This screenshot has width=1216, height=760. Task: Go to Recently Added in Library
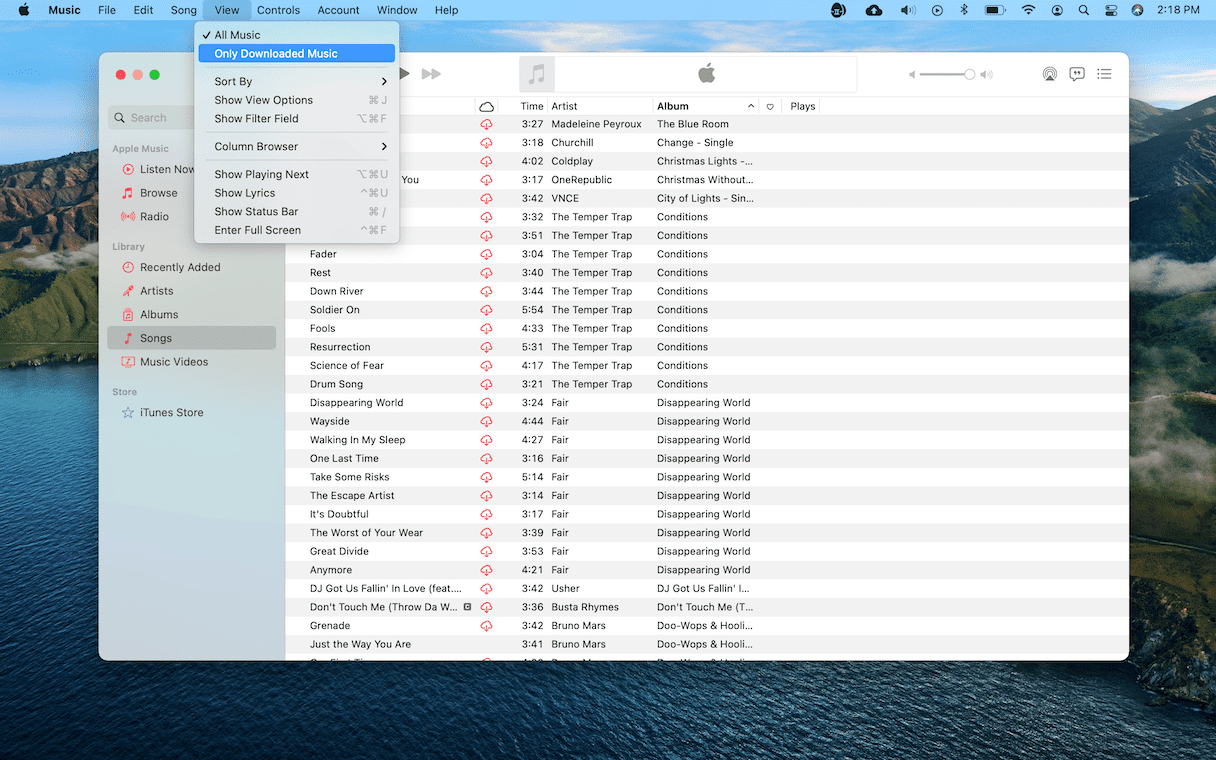(x=180, y=268)
